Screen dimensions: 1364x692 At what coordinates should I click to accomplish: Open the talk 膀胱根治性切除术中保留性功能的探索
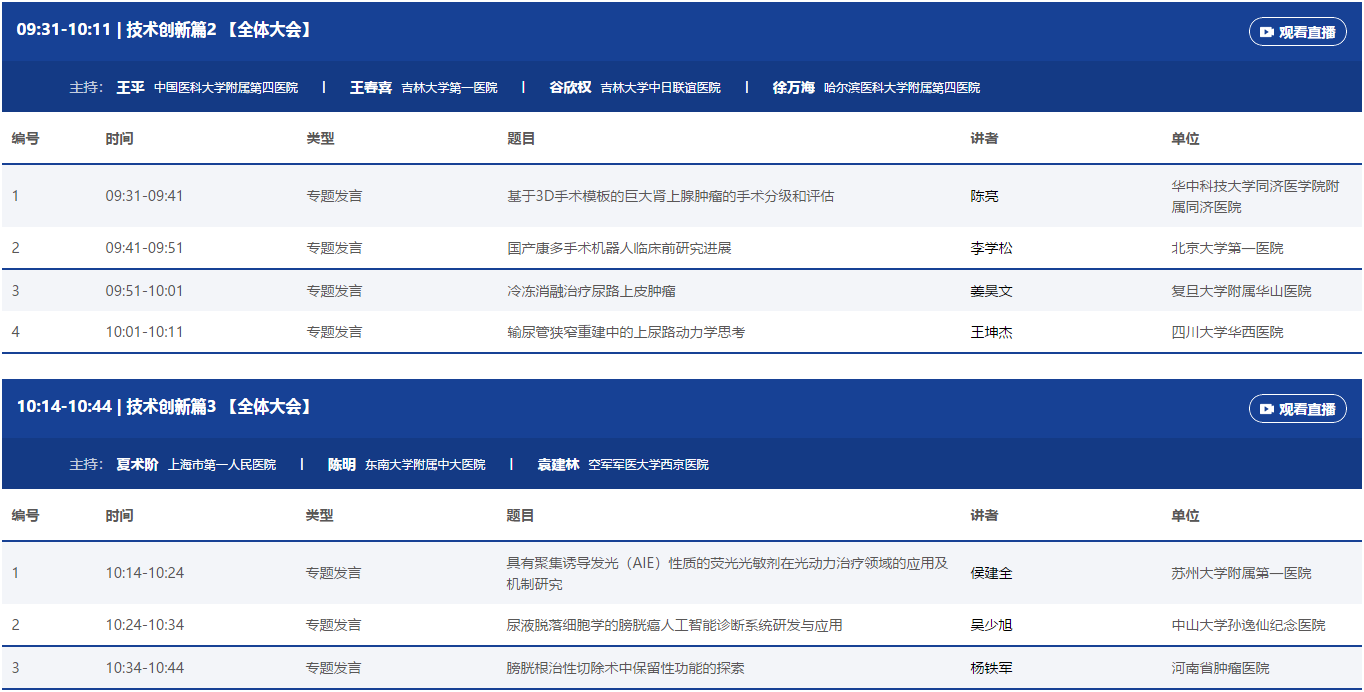pos(625,668)
